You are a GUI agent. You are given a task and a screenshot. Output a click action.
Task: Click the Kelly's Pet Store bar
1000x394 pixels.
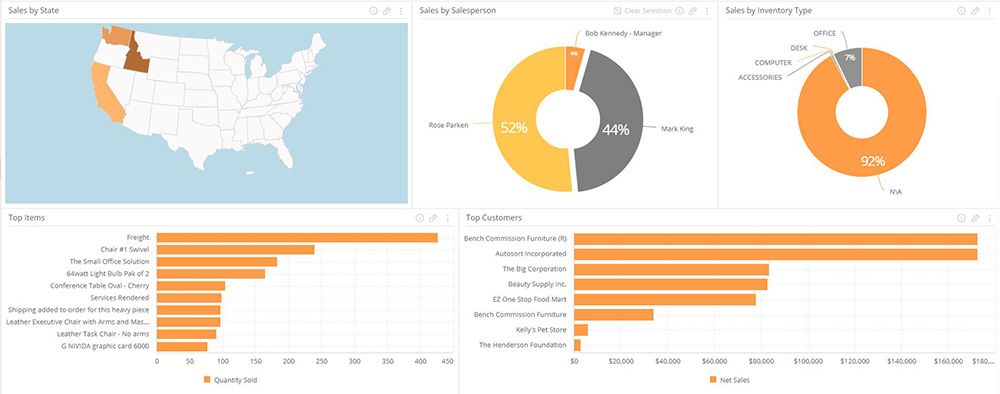[581, 330]
